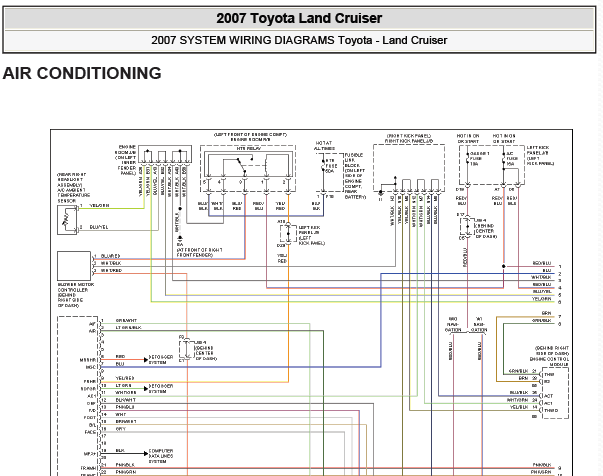Click the 'BRN' label at right connector 7
The height and width of the screenshot is (476, 603).
tap(546, 313)
